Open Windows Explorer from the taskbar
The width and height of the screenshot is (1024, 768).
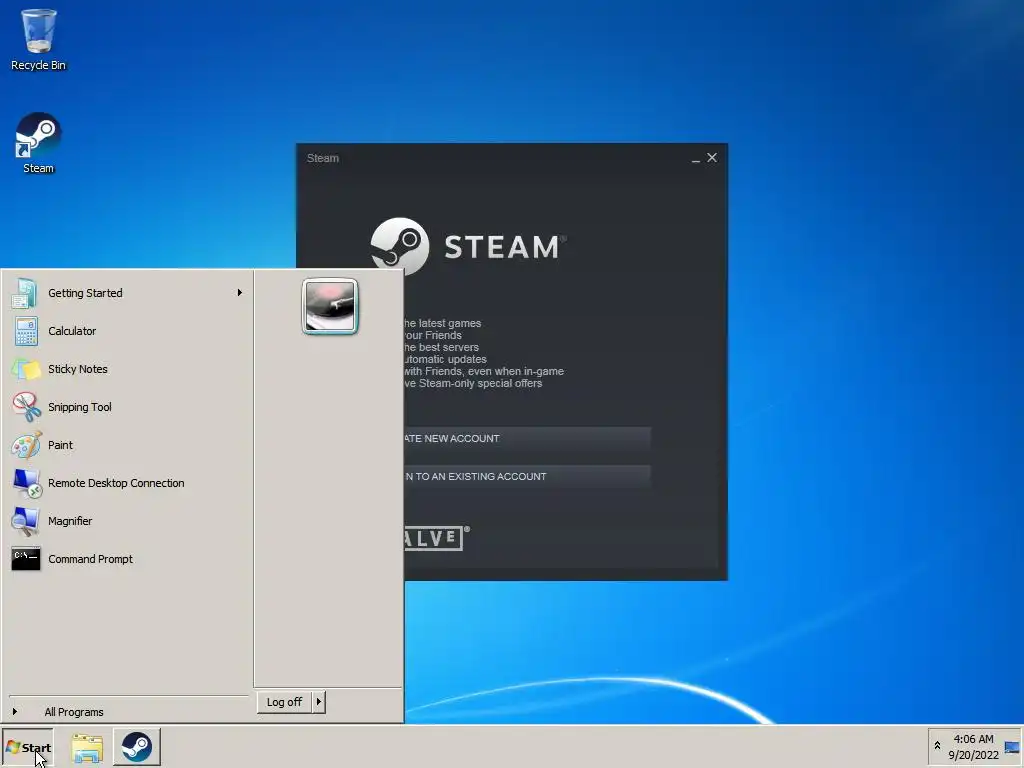(87, 748)
